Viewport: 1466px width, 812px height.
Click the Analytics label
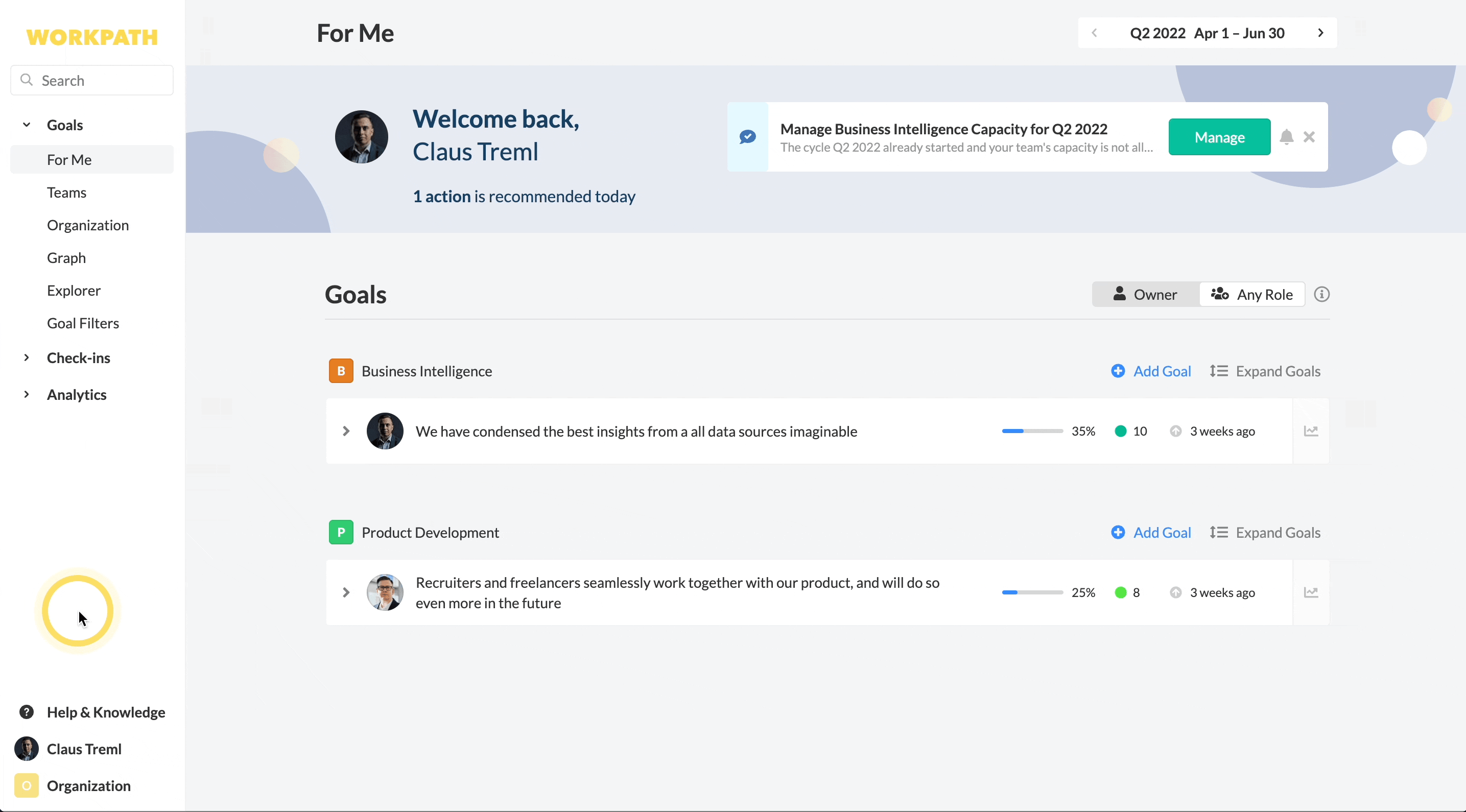tap(76, 394)
